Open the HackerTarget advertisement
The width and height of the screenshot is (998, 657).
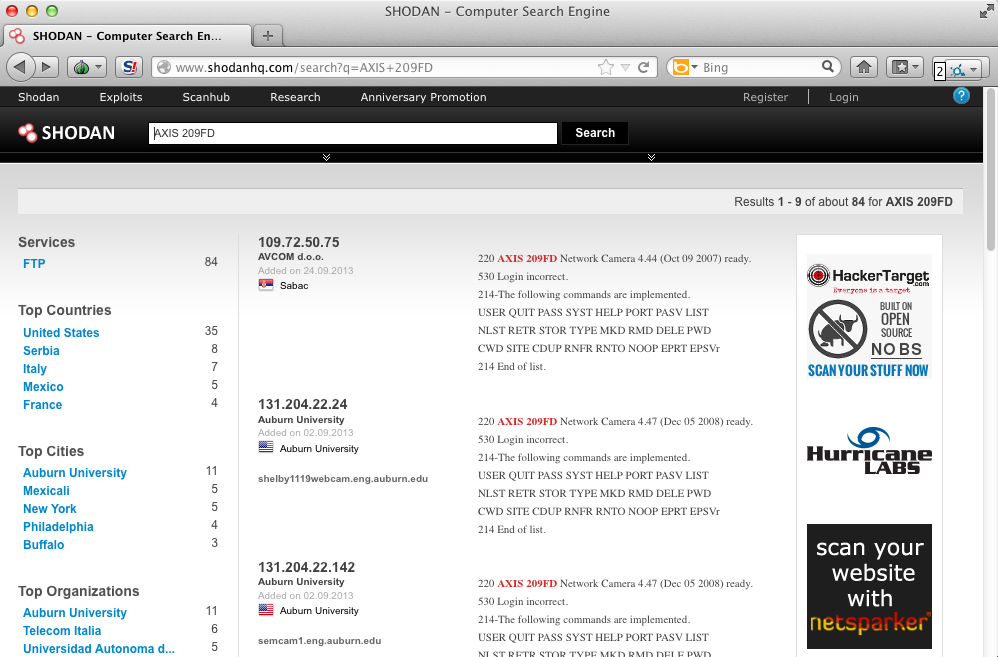(x=869, y=316)
